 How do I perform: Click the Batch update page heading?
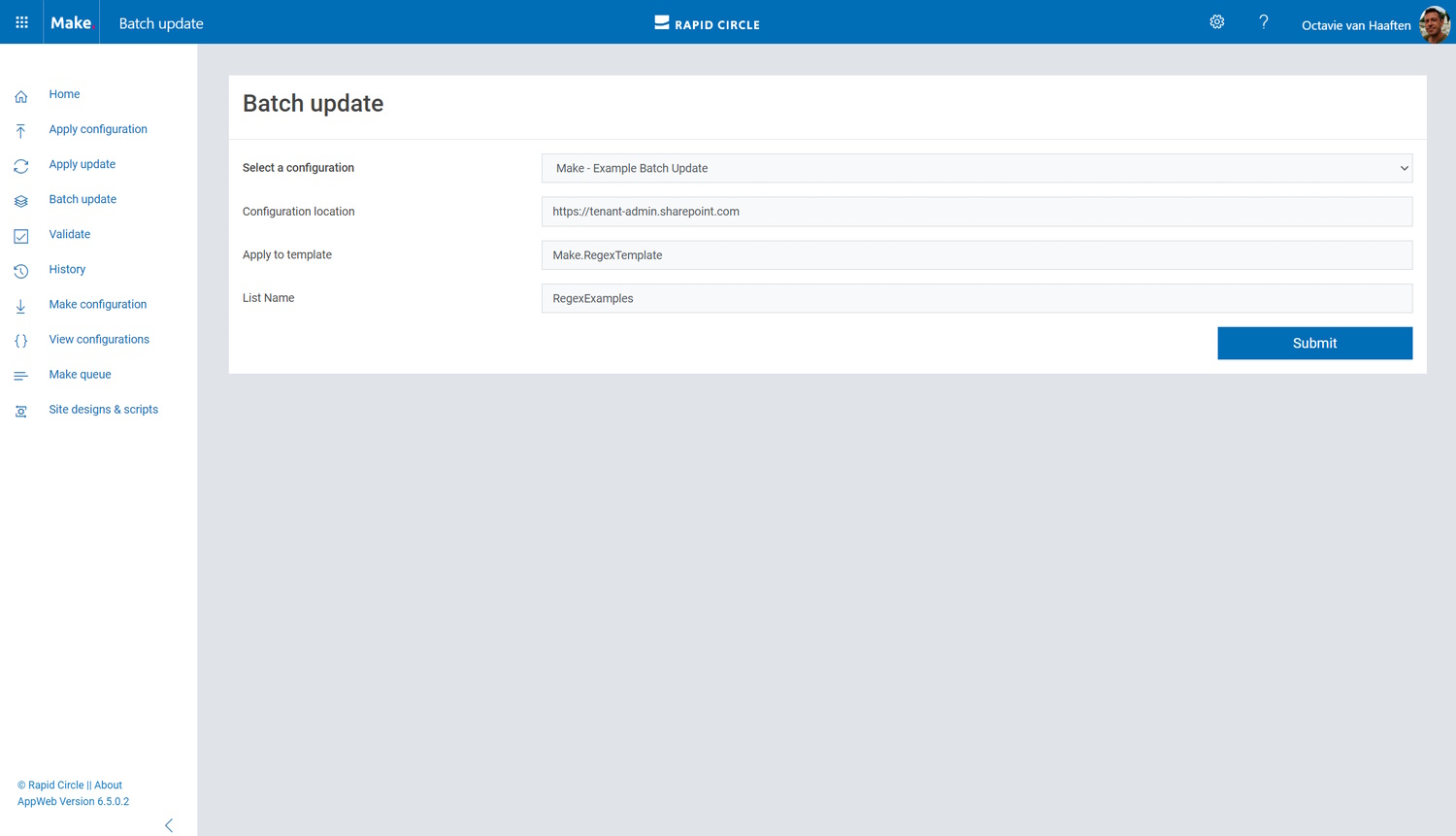(313, 103)
